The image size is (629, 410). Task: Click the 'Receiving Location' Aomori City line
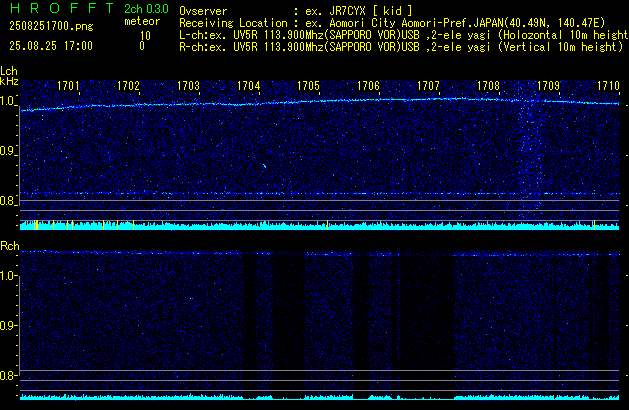[x=392, y=23]
